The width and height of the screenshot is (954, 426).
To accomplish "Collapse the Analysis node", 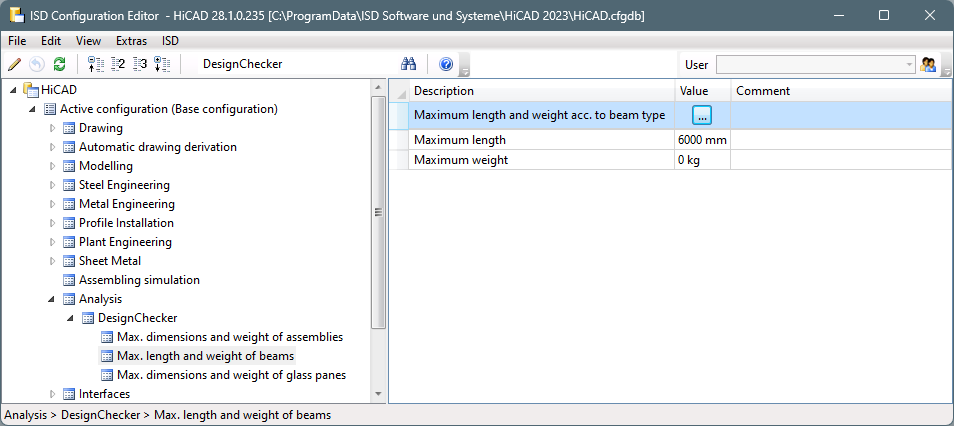I will 52,299.
